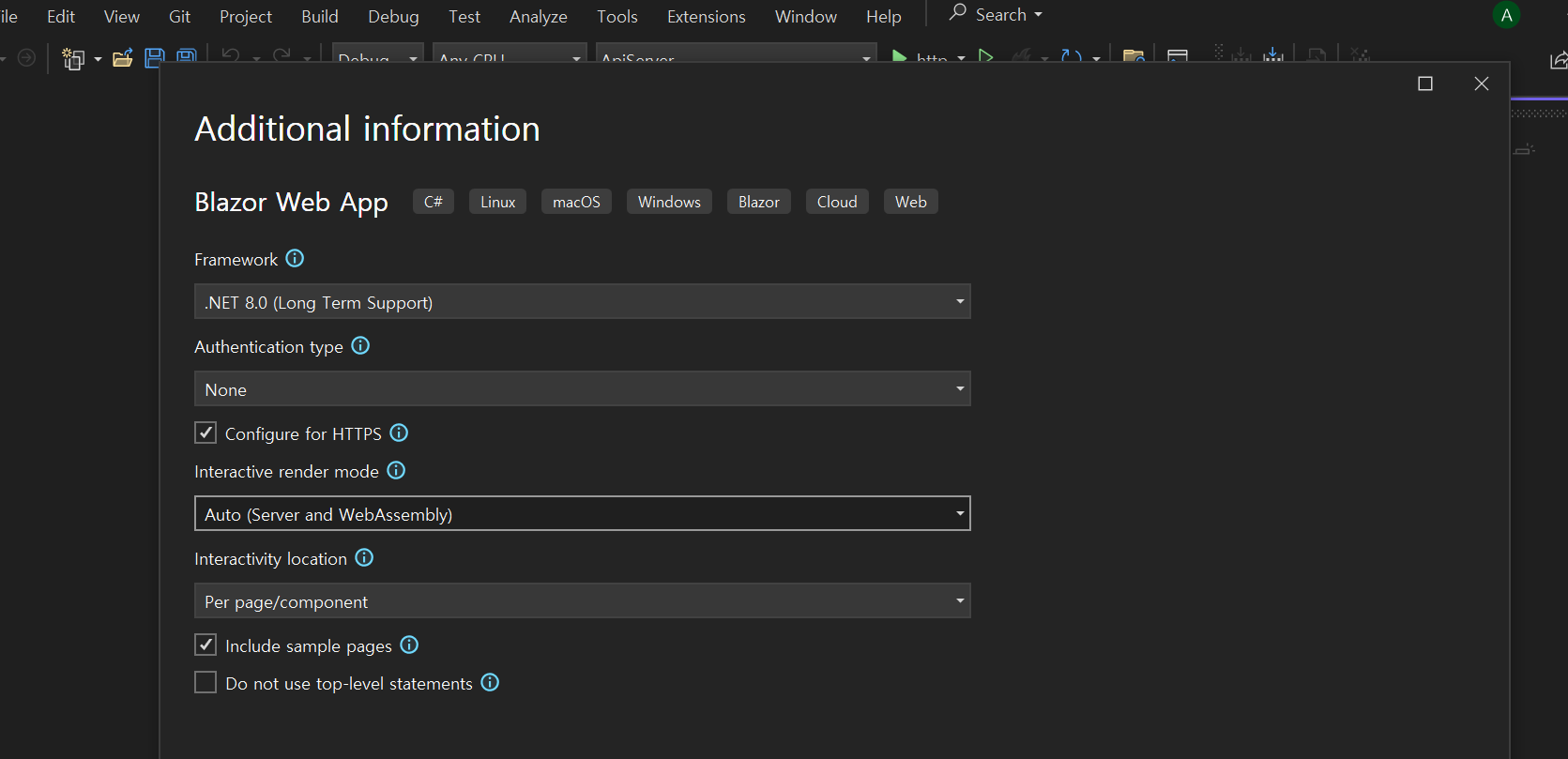Open the Window menu
Viewport: 1568px width, 759px height.
point(806,17)
